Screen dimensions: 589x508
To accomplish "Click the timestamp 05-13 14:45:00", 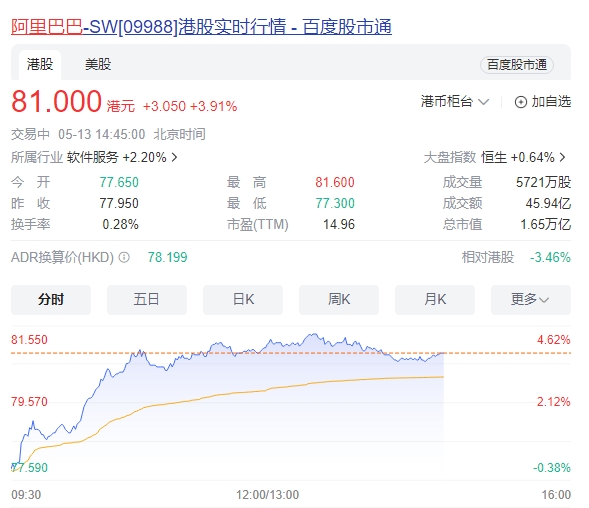I will click(101, 134).
